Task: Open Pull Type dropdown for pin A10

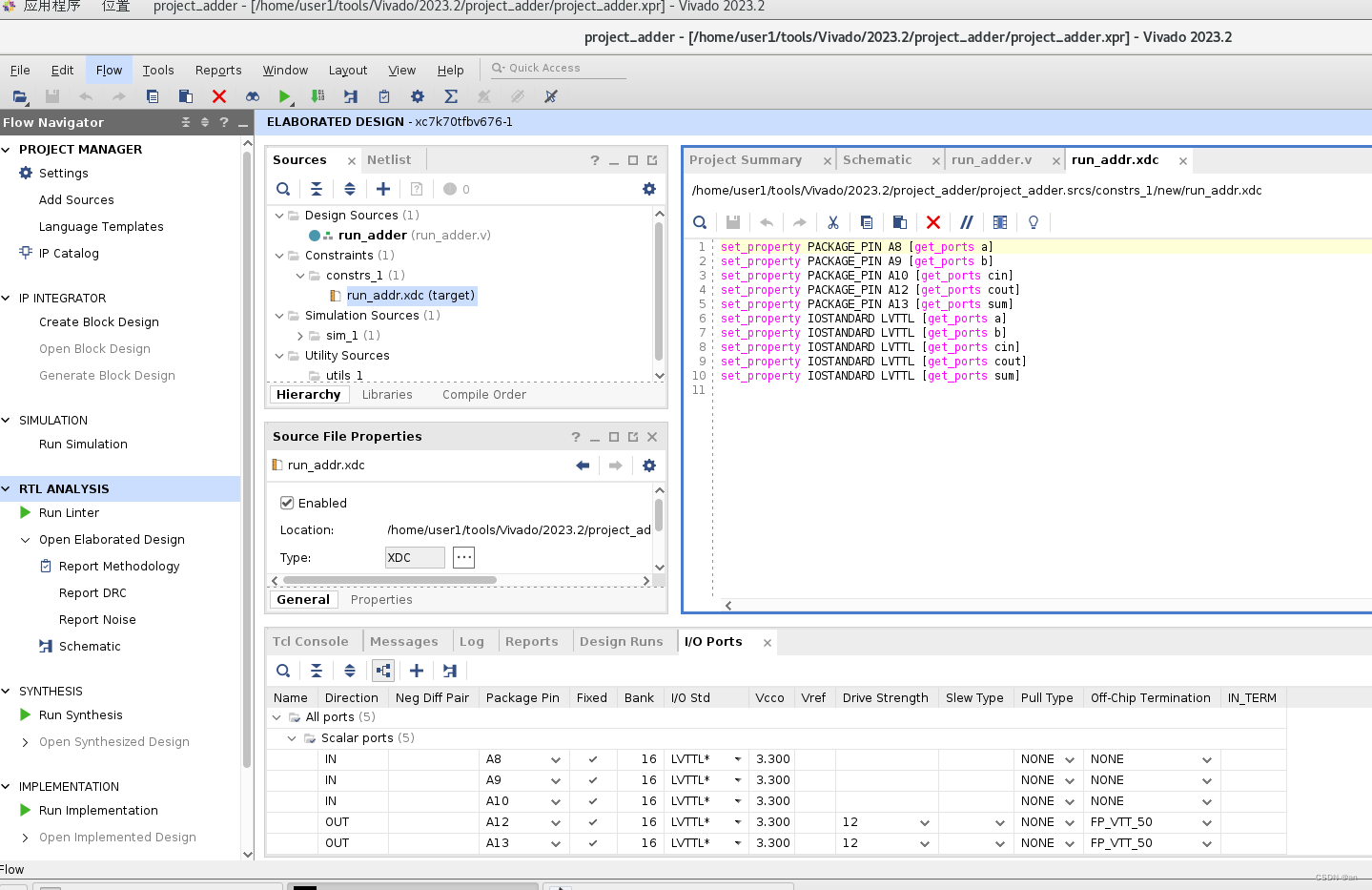Action: (1070, 802)
